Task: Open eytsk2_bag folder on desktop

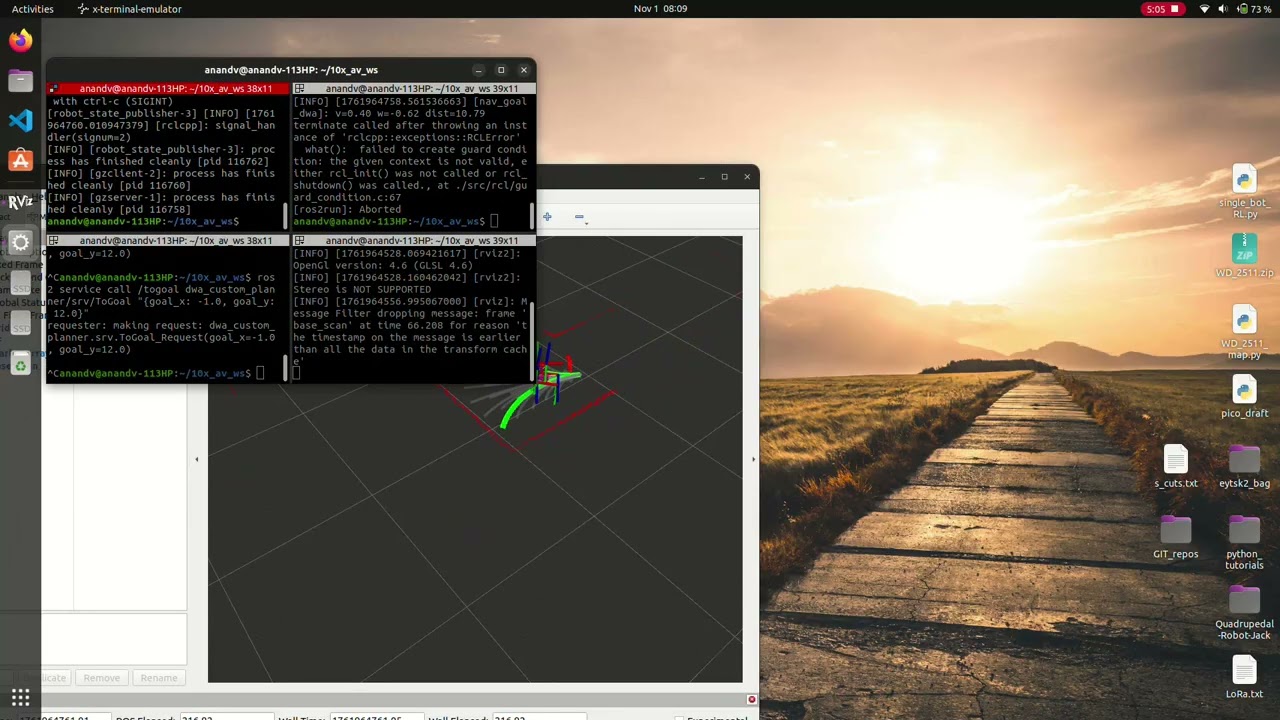Action: [x=1244, y=467]
